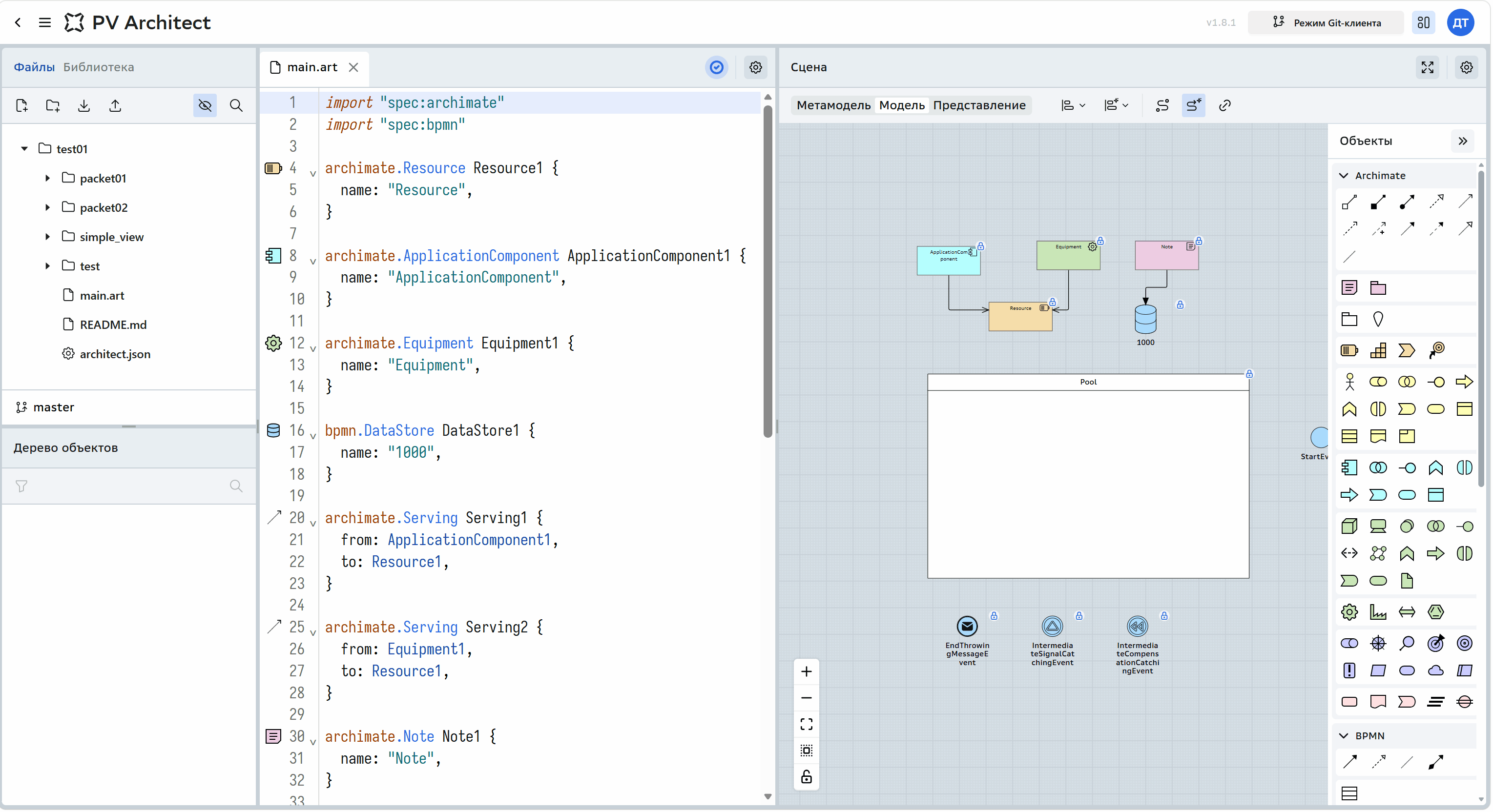Expand the simple_view folder

[x=47, y=237]
